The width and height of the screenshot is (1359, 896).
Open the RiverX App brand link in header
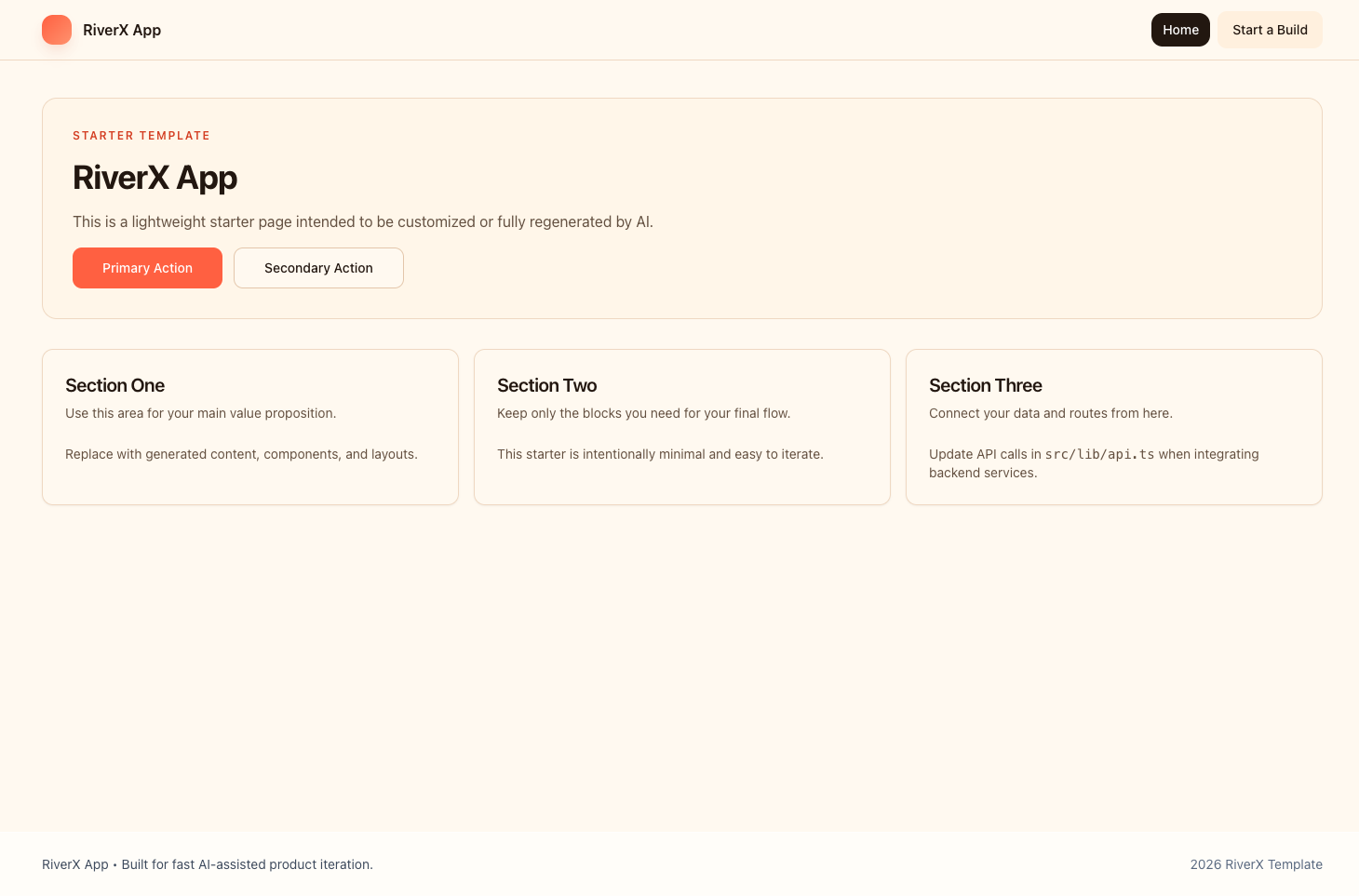tap(101, 30)
